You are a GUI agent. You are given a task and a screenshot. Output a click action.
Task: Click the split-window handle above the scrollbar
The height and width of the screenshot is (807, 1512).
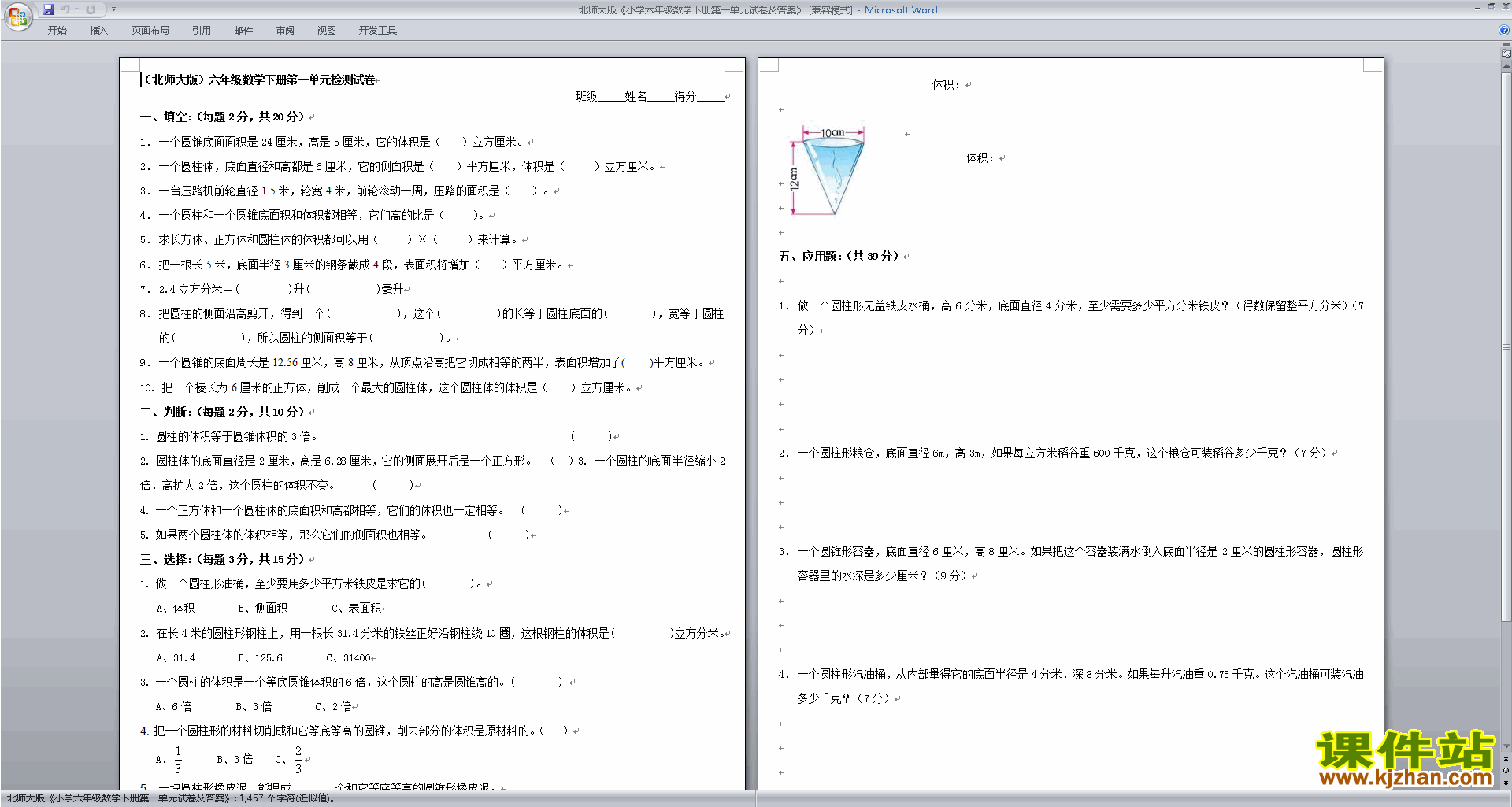[x=1506, y=45]
